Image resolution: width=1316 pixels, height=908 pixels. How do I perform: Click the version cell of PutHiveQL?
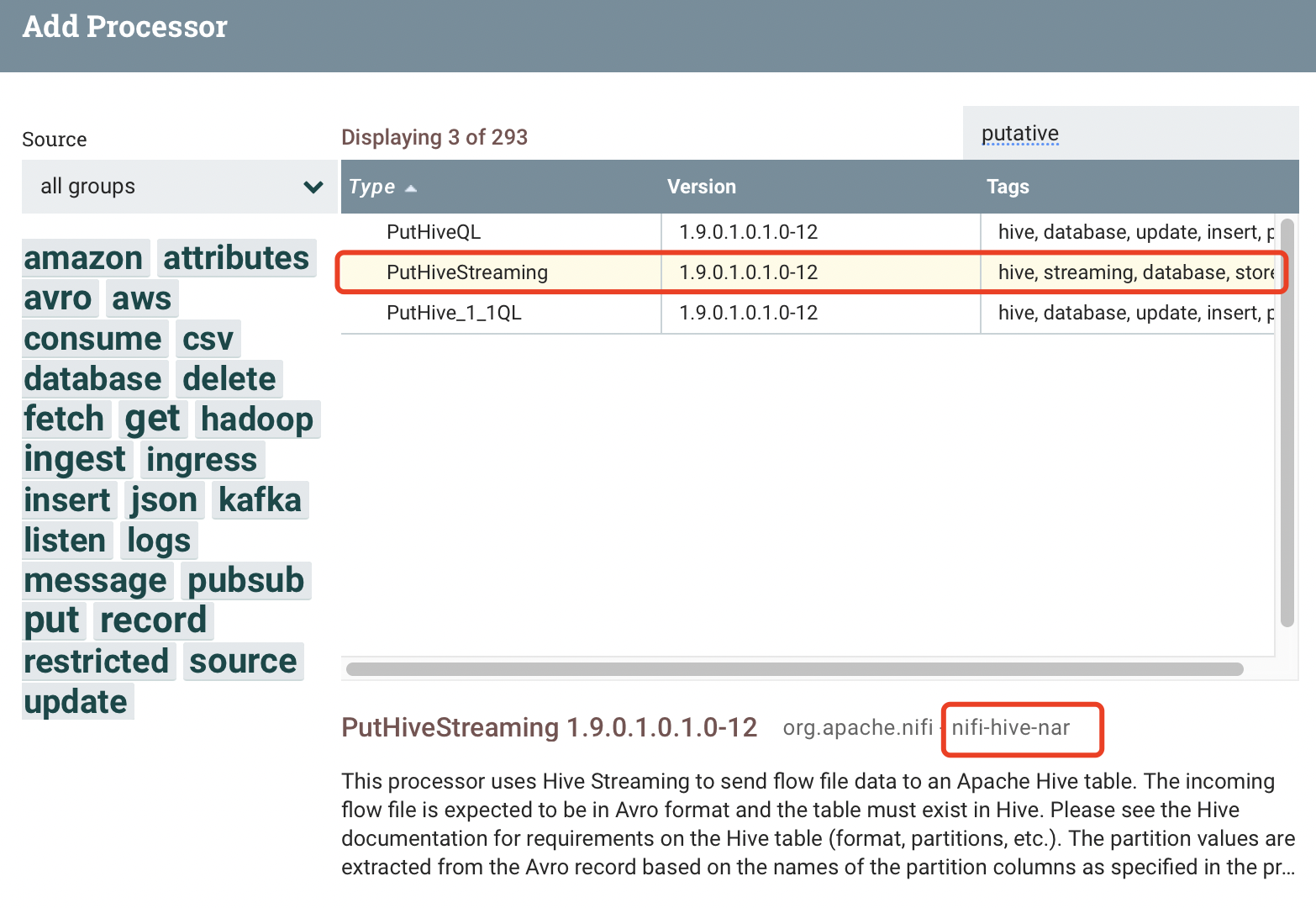pos(820,232)
